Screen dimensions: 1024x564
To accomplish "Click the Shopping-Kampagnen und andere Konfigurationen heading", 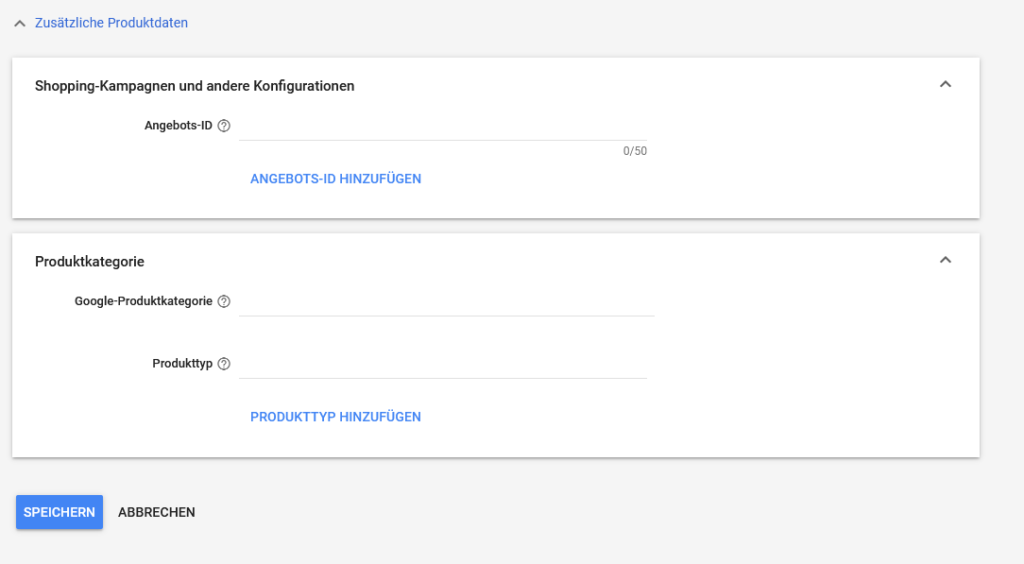I will [195, 86].
